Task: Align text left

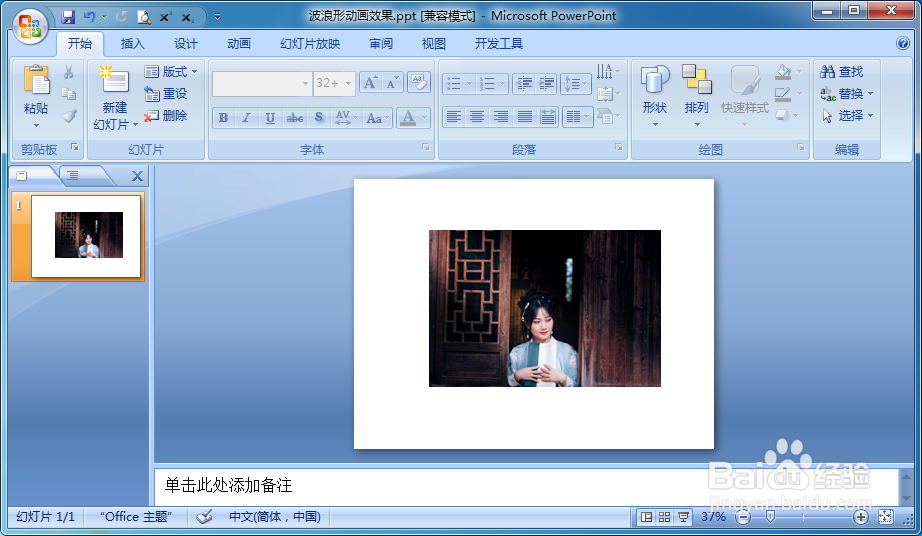Action: click(453, 117)
